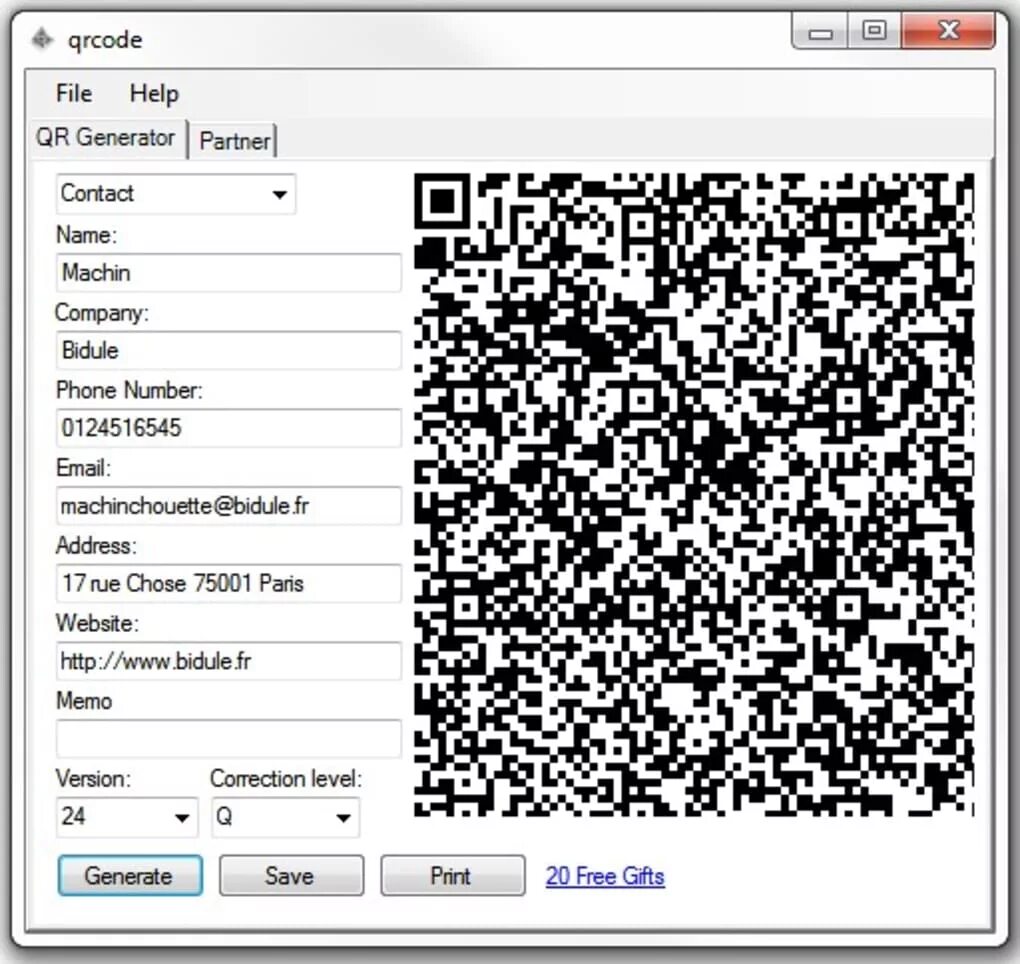Click the qrcode app icon in title bar
Viewport: 1020px width, 964px height.
[x=42, y=39]
